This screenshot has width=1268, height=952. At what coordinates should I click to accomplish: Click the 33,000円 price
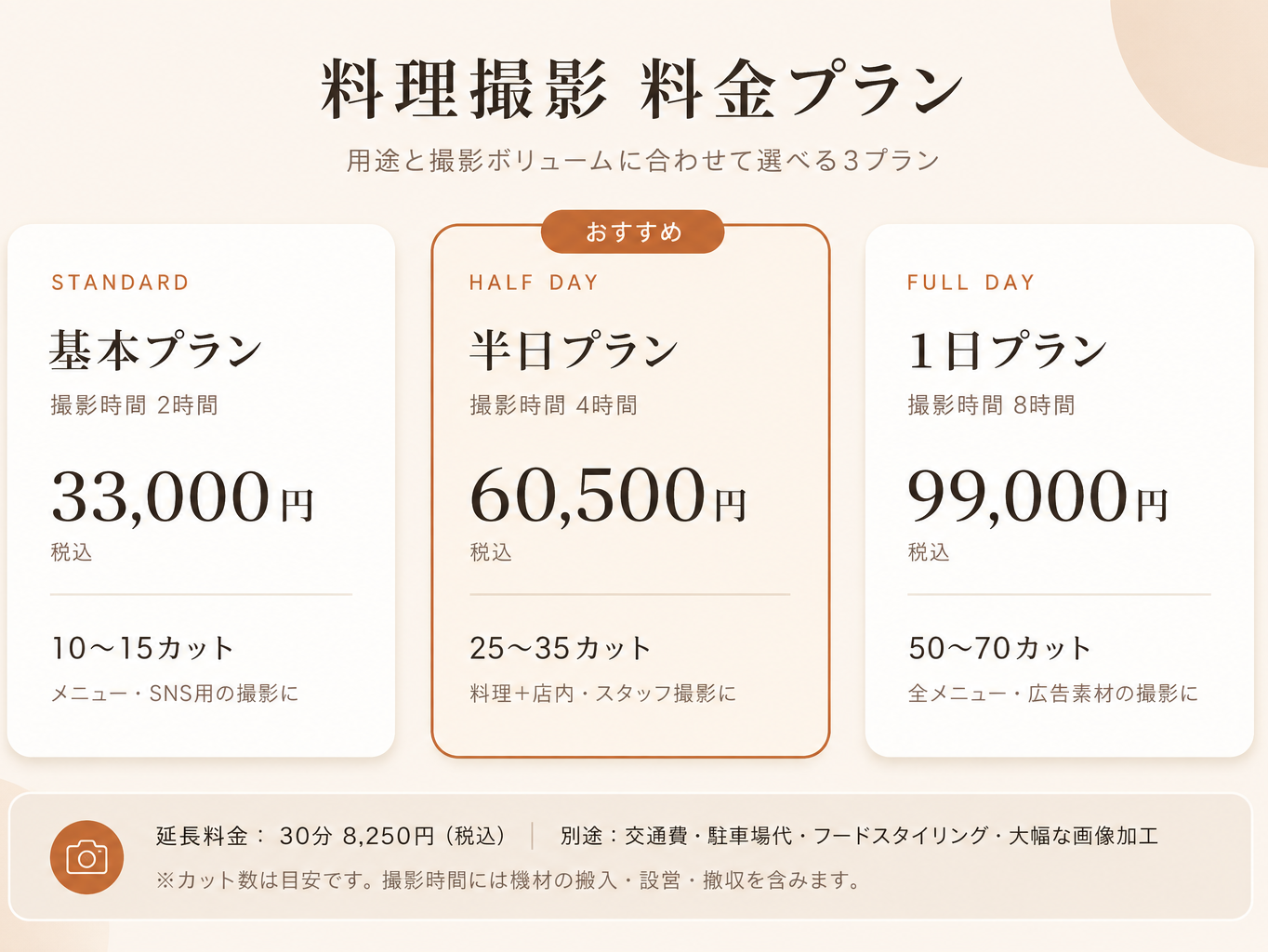click(183, 496)
